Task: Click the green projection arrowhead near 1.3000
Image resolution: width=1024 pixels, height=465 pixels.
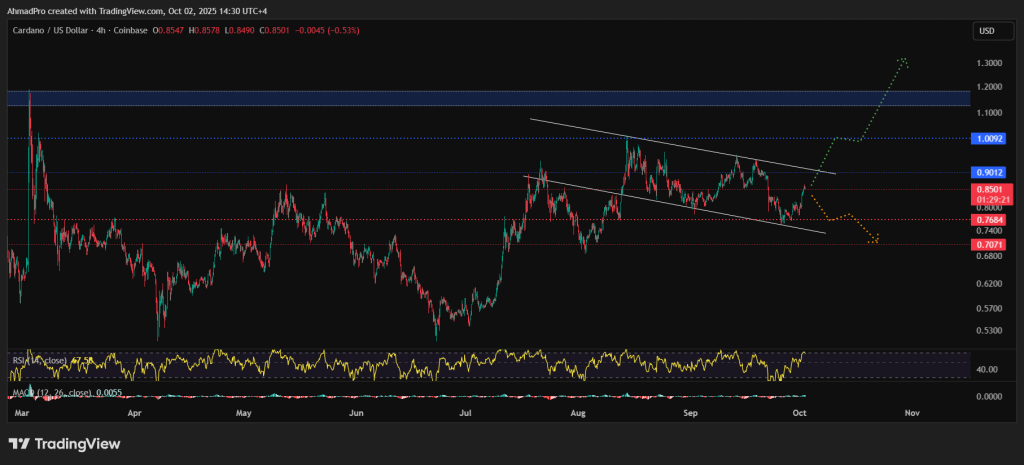Action: pyautogui.click(x=903, y=60)
